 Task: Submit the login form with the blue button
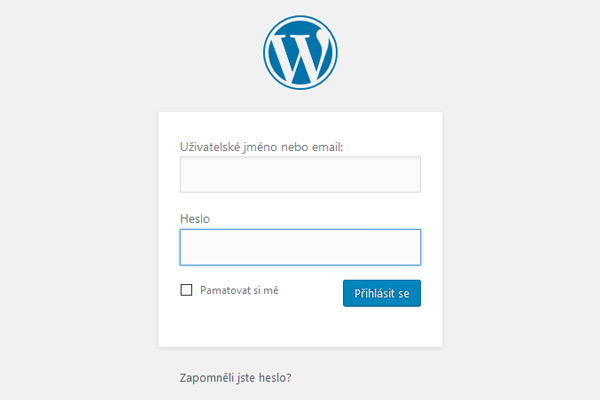pyautogui.click(x=381, y=293)
